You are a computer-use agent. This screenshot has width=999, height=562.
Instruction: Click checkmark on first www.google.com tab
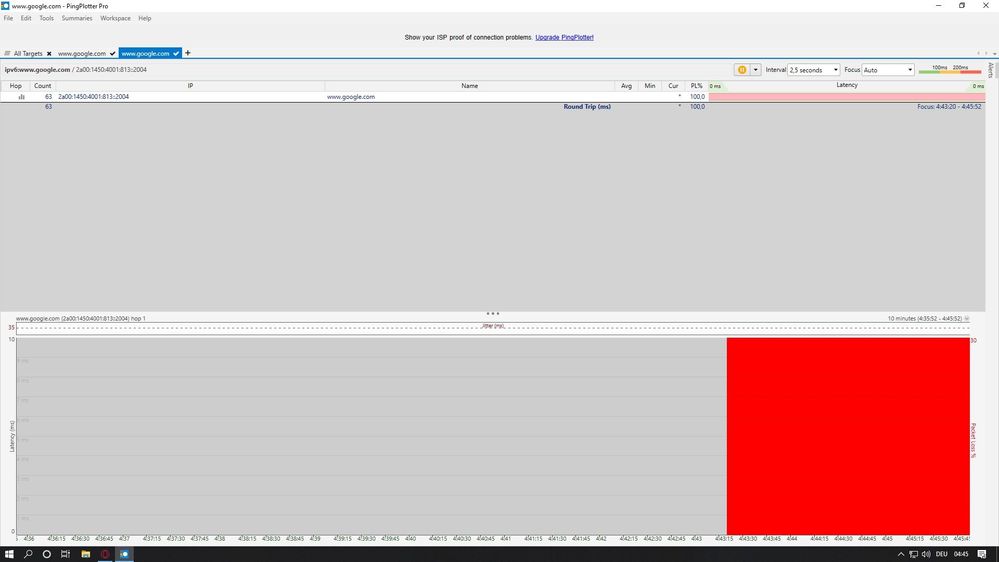point(113,54)
